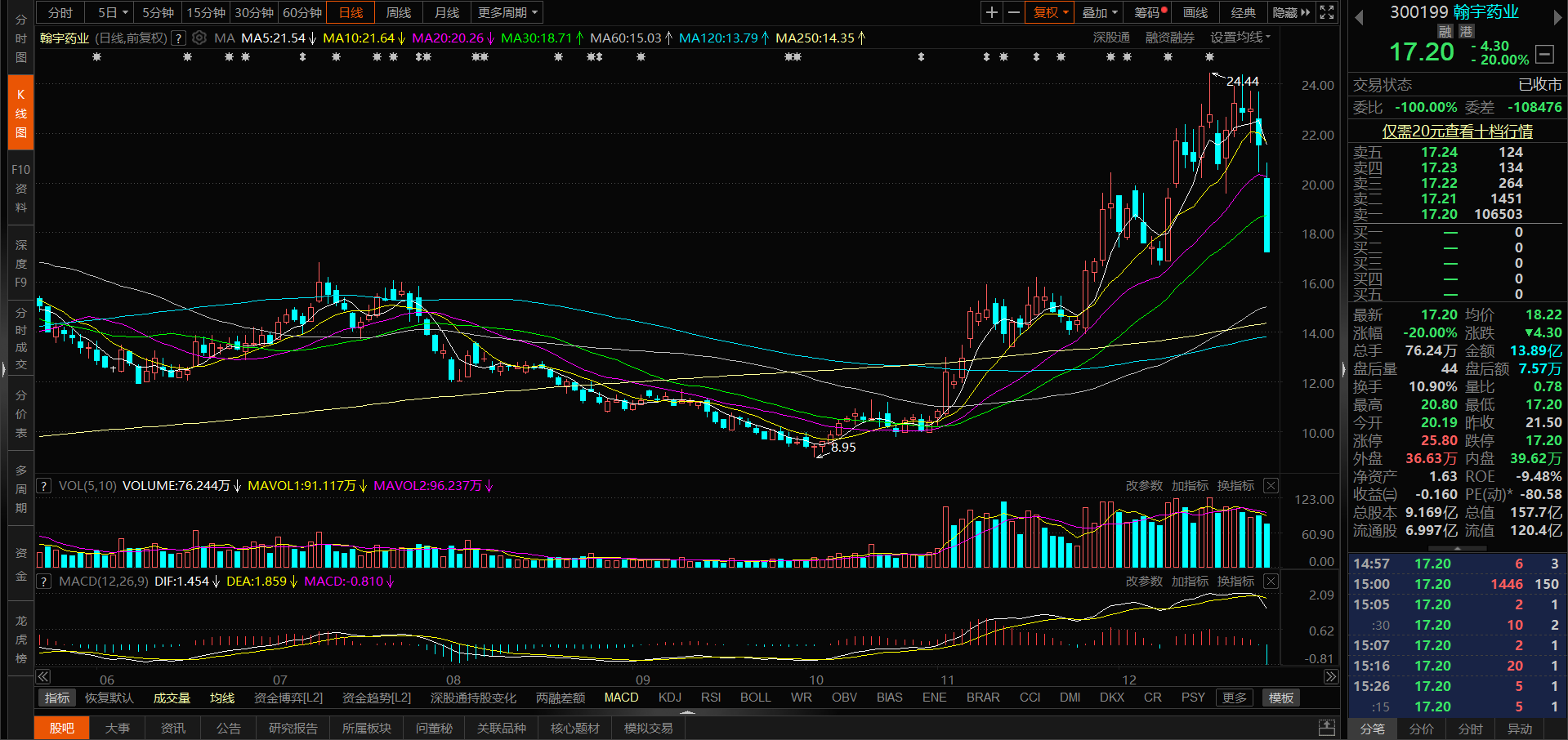The image size is (1568, 740).
Task: Close the VOL sub-chart panel
Action: (x=1271, y=486)
